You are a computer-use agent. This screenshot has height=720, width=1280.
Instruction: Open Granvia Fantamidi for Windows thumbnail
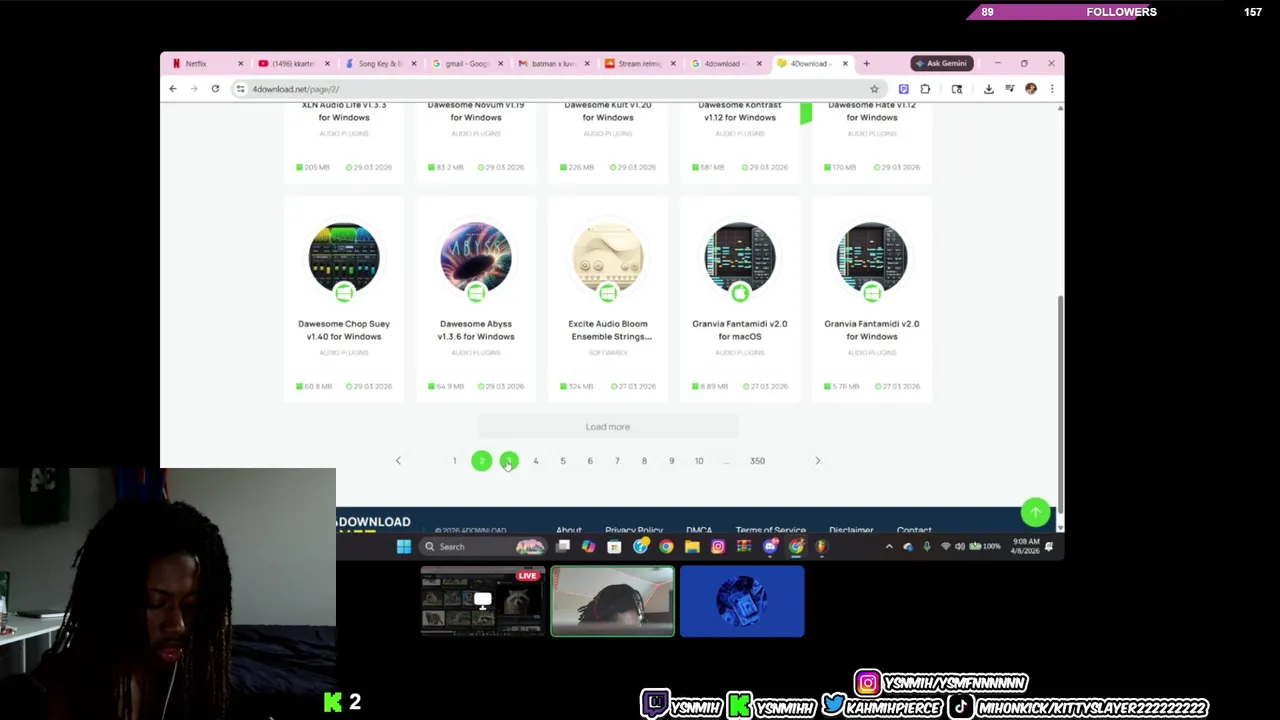[872, 258]
